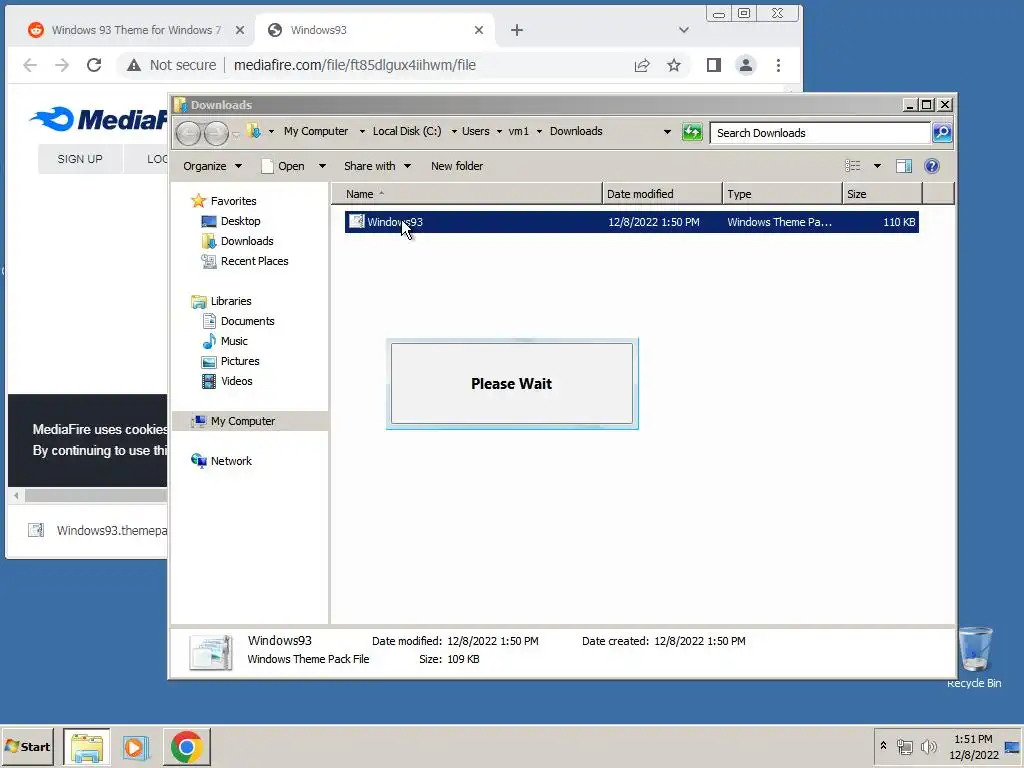Open Windows Explorer from the taskbar
The width and height of the screenshot is (1024, 768).
pos(87,747)
